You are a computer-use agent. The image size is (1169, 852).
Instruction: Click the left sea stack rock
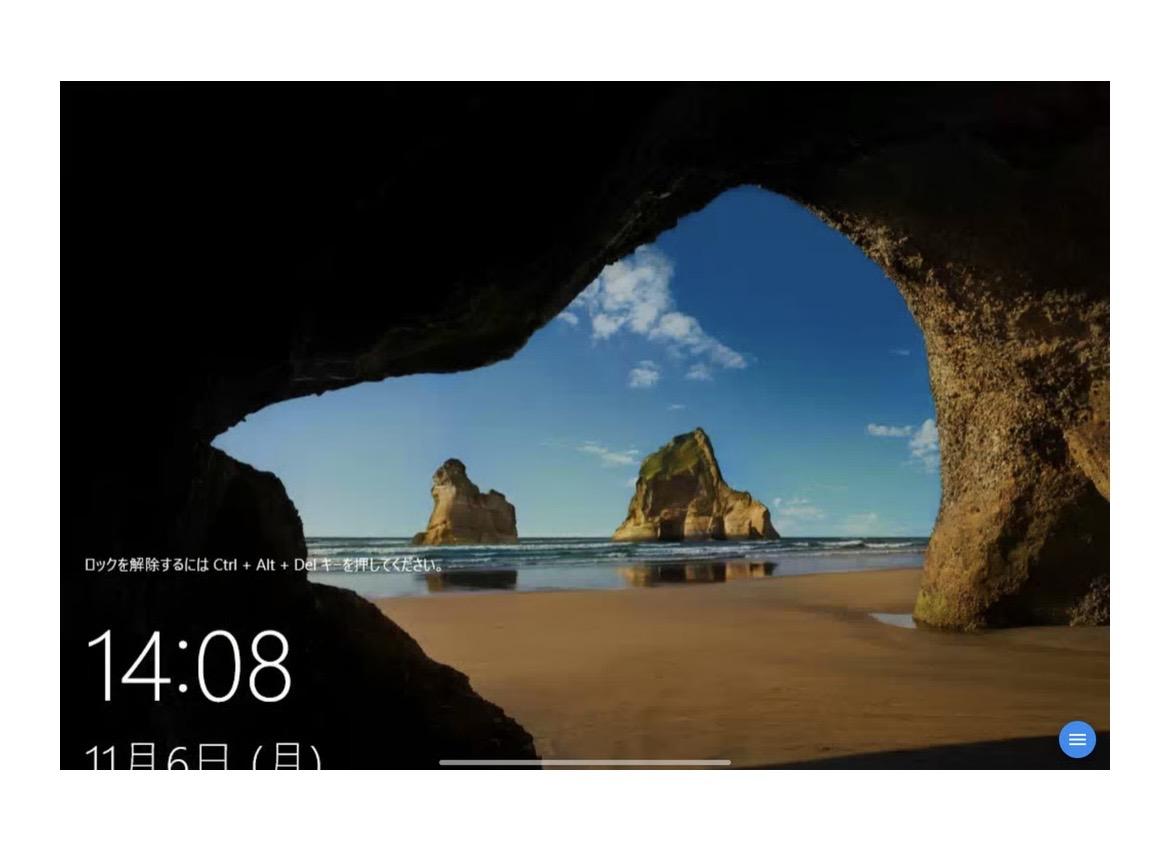point(465,505)
